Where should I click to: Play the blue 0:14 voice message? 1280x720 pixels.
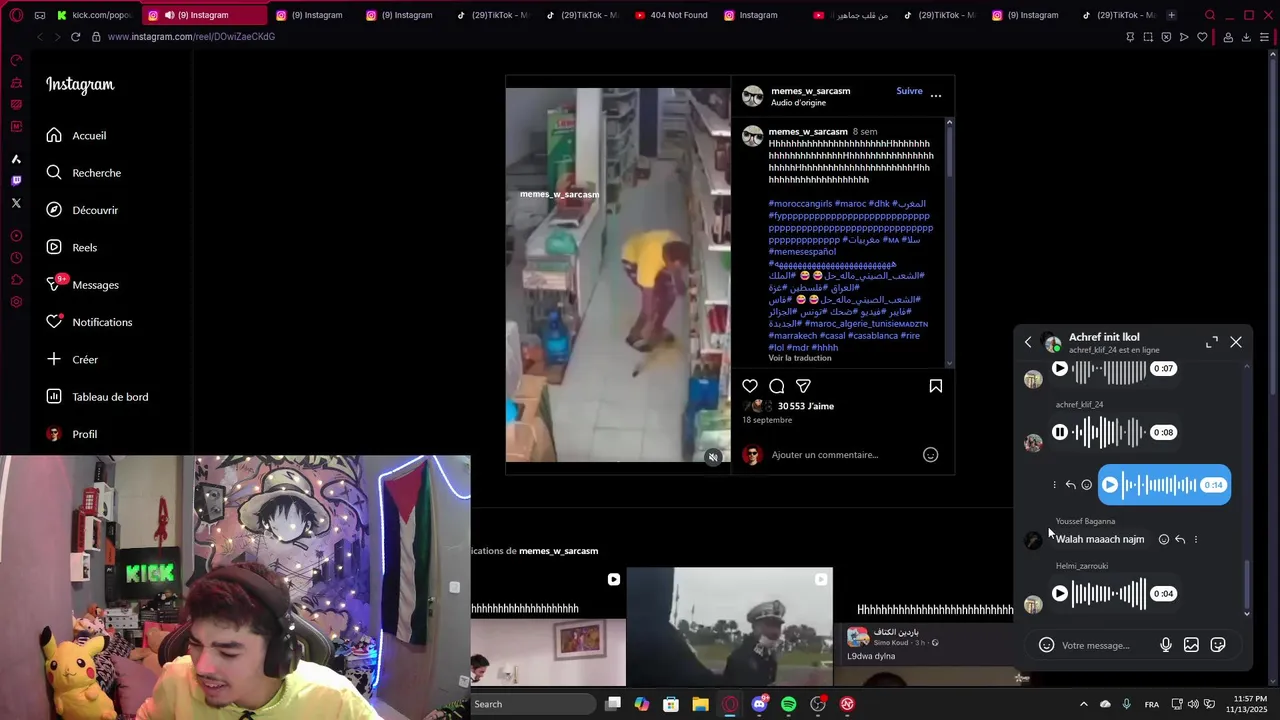[1110, 485]
